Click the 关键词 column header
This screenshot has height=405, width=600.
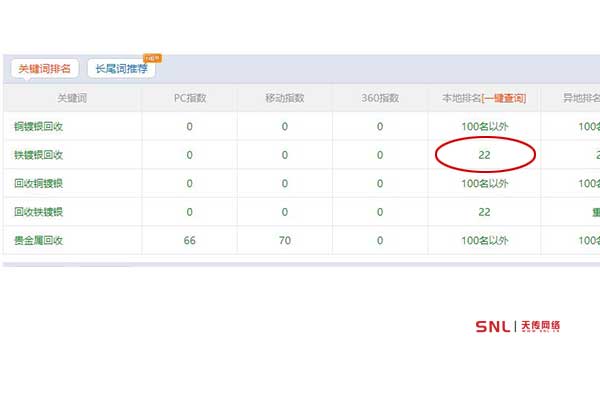point(72,98)
